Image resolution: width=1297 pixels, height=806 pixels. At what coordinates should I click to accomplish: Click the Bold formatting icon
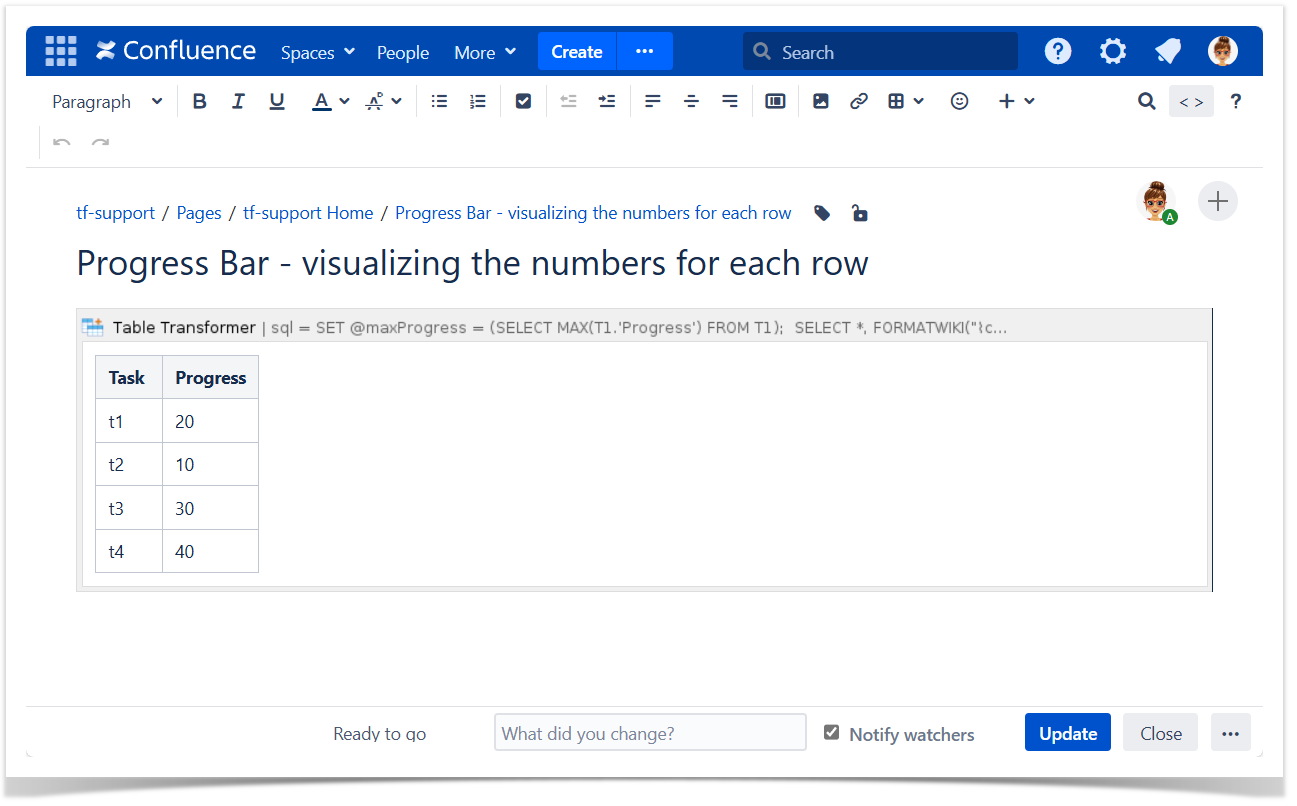[x=200, y=101]
